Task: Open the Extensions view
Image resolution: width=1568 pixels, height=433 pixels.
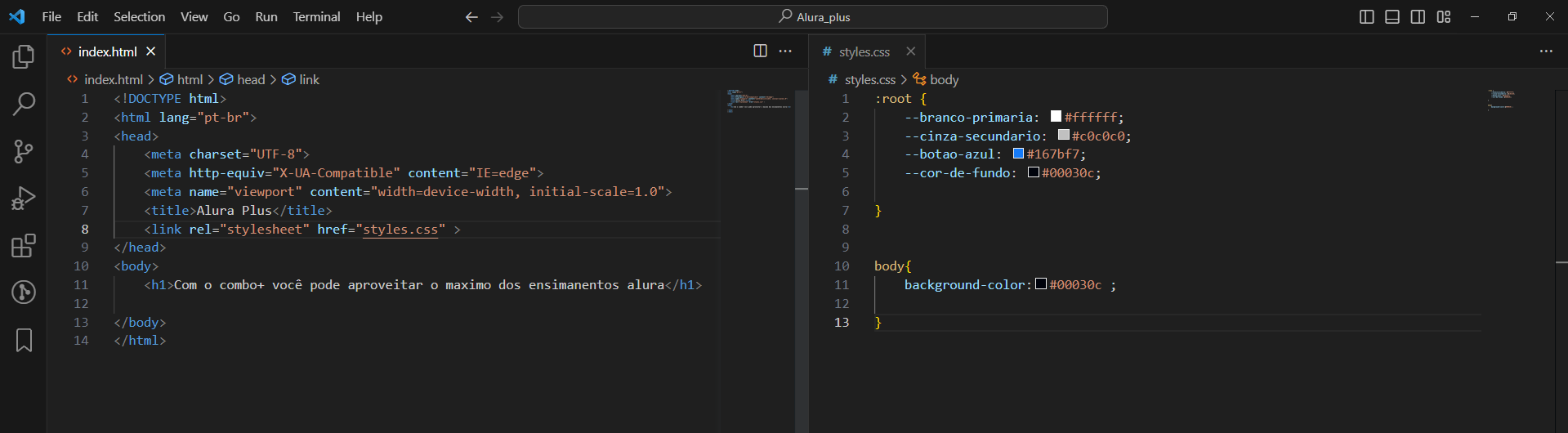Action: tap(24, 246)
